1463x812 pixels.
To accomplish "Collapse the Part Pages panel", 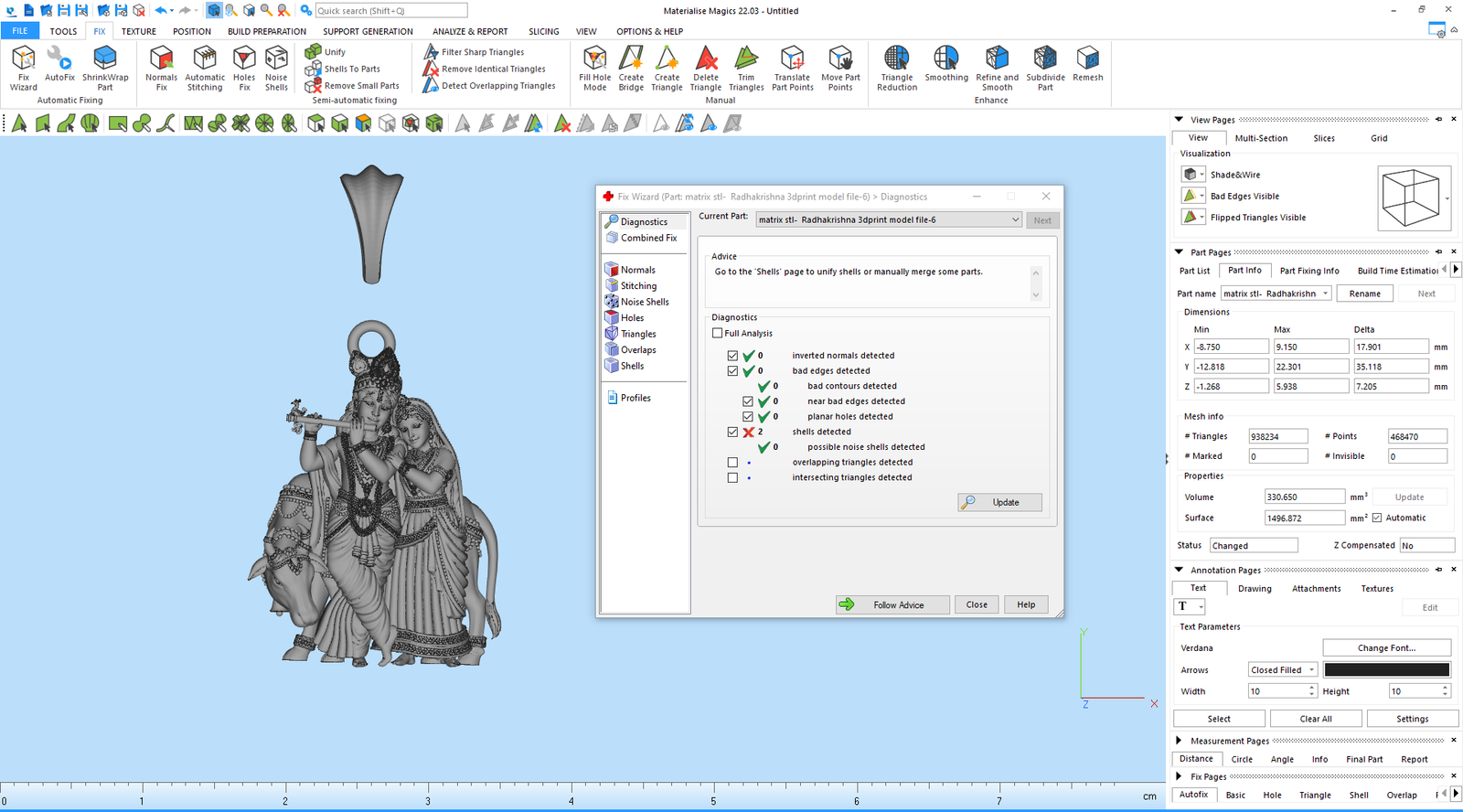I will [x=1179, y=252].
